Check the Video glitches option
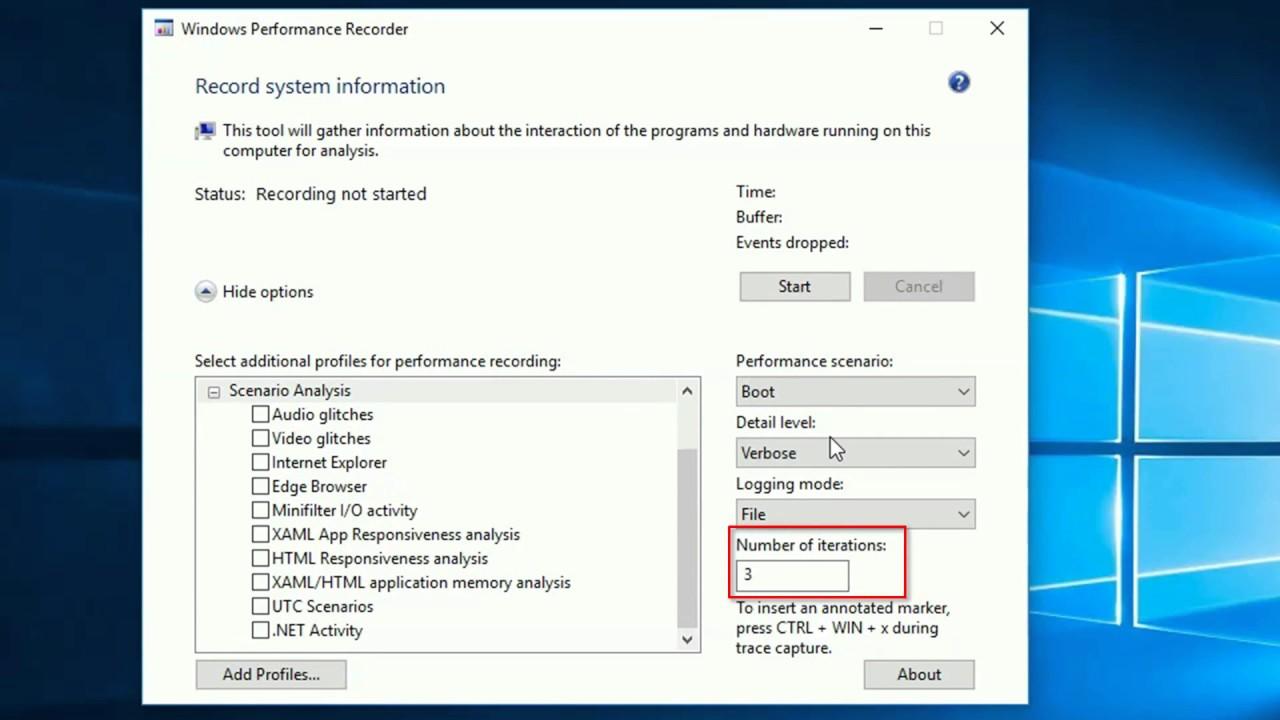Screen dimensions: 1280x720 (x=260, y=438)
